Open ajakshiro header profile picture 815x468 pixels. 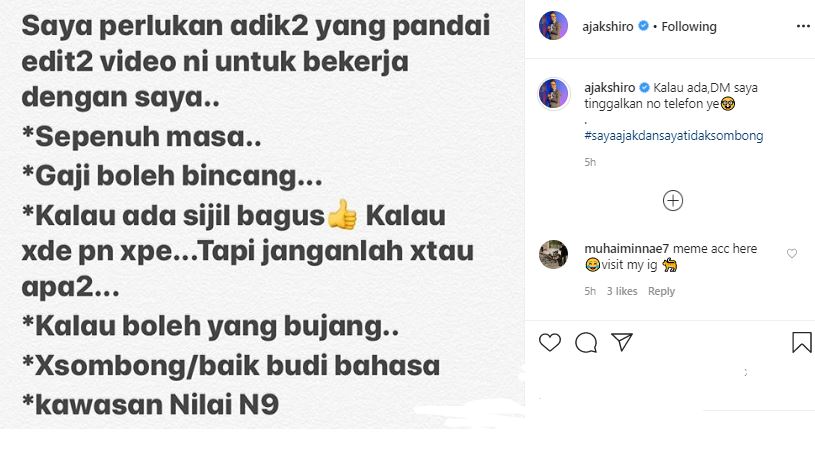(x=553, y=25)
